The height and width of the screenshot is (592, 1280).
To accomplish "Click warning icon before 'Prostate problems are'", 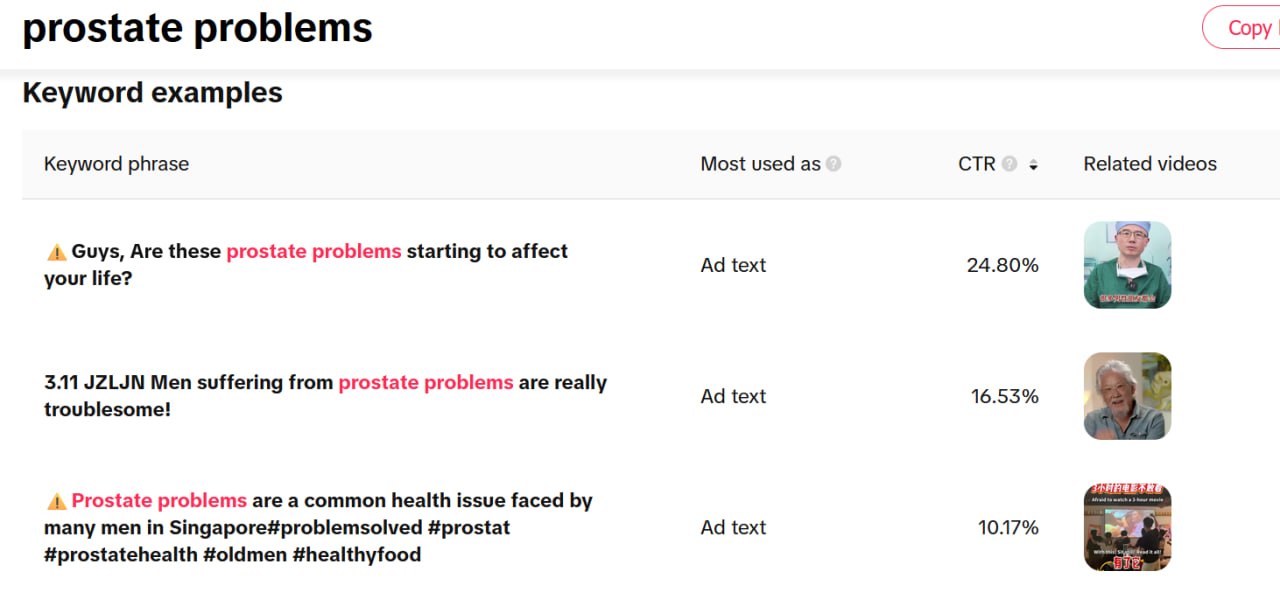I will [56, 501].
